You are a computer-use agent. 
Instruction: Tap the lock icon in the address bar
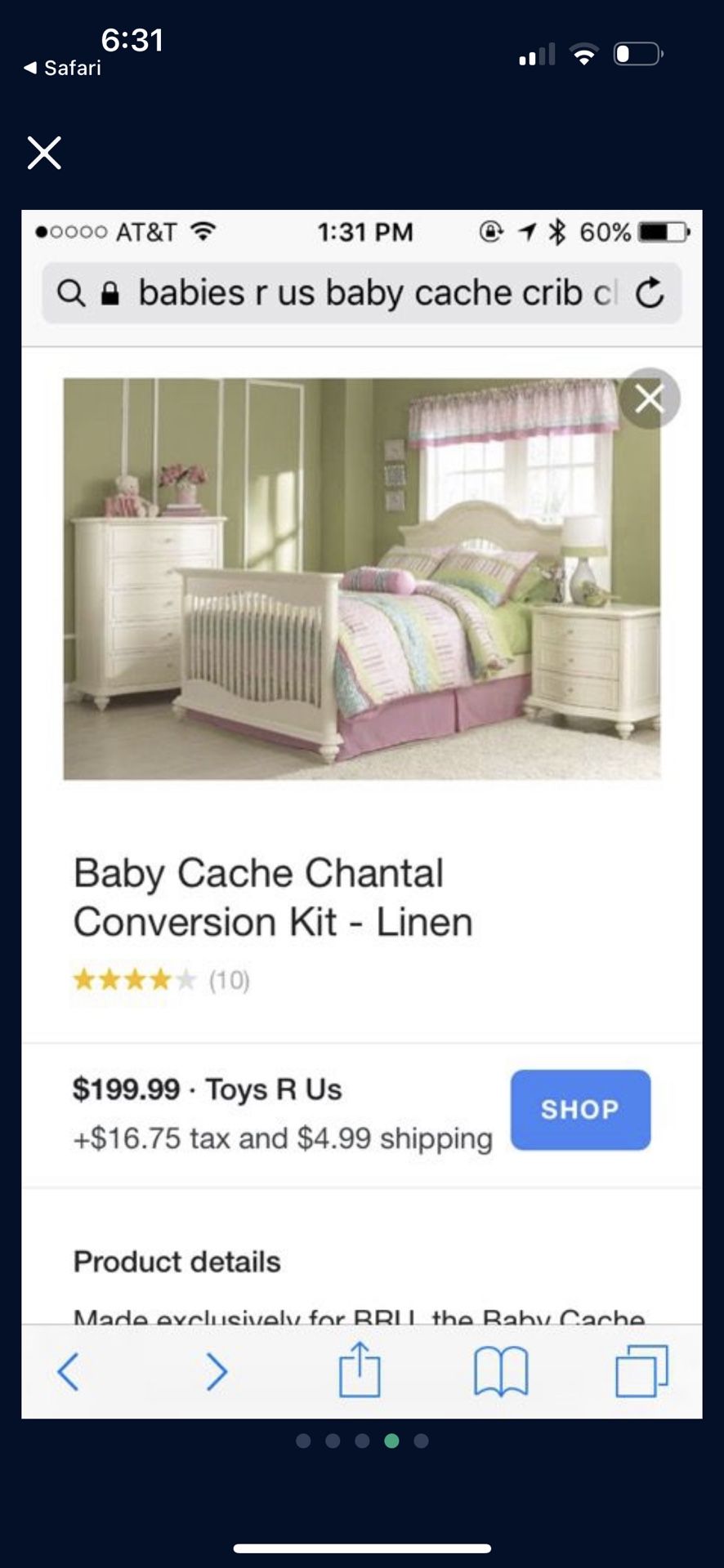(x=109, y=293)
